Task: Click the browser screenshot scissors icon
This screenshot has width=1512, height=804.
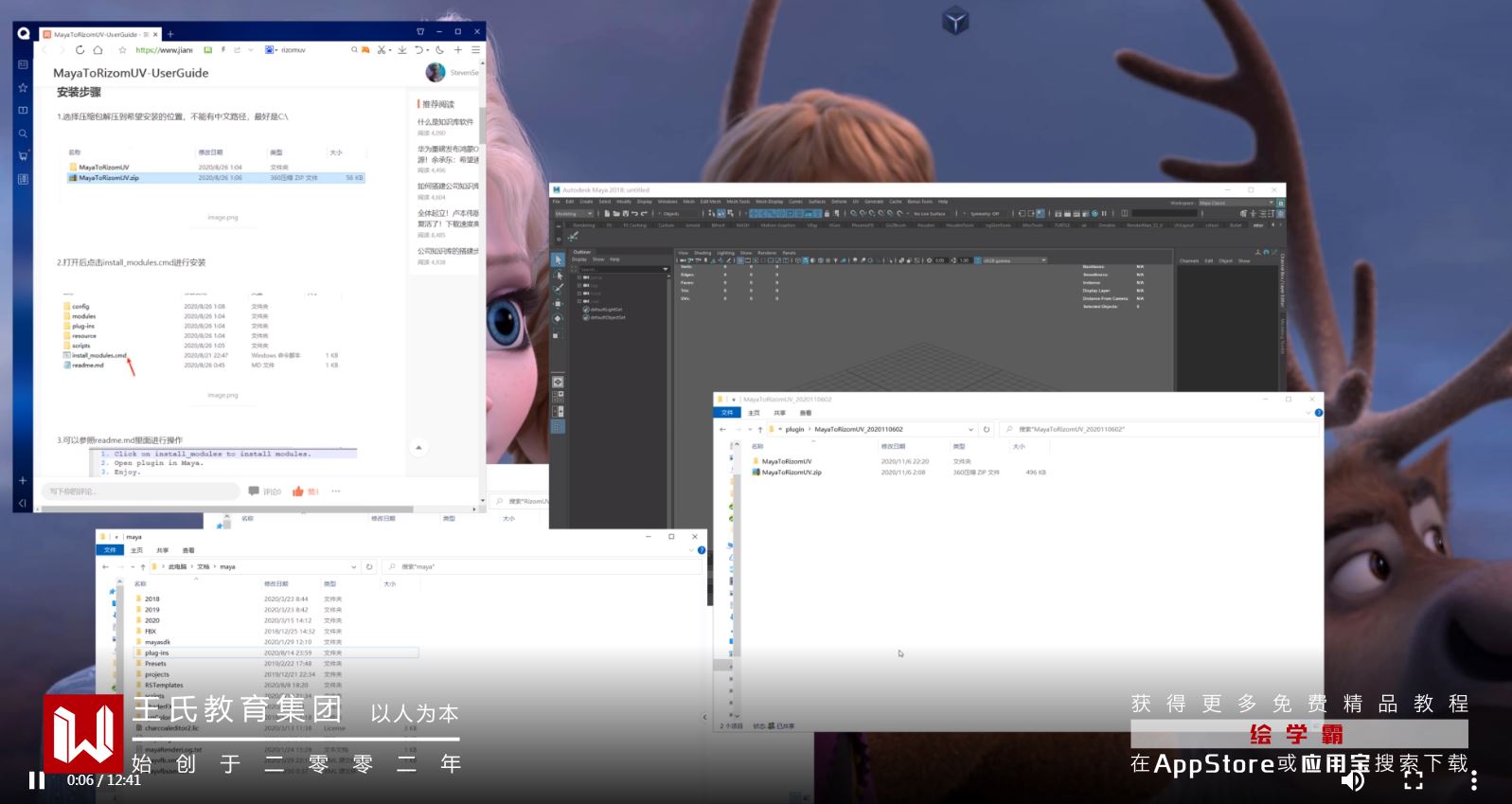Action: 382,50
